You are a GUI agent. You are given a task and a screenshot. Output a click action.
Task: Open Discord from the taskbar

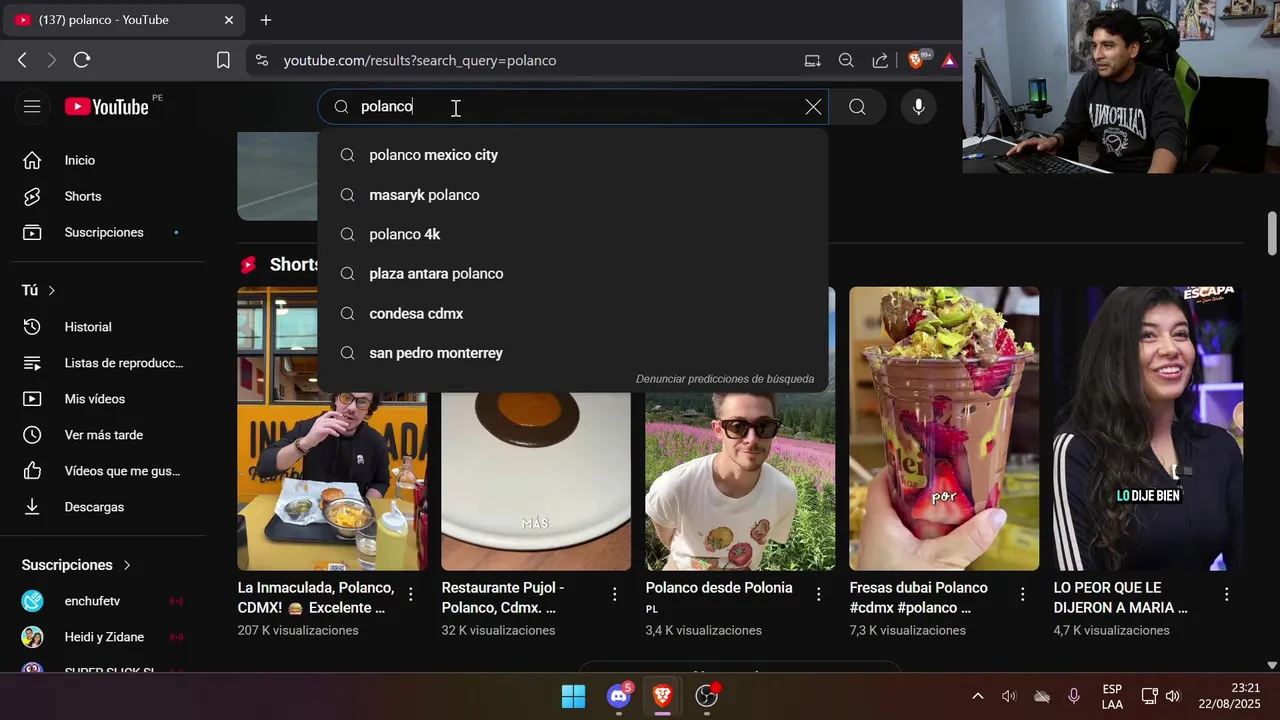pos(619,695)
